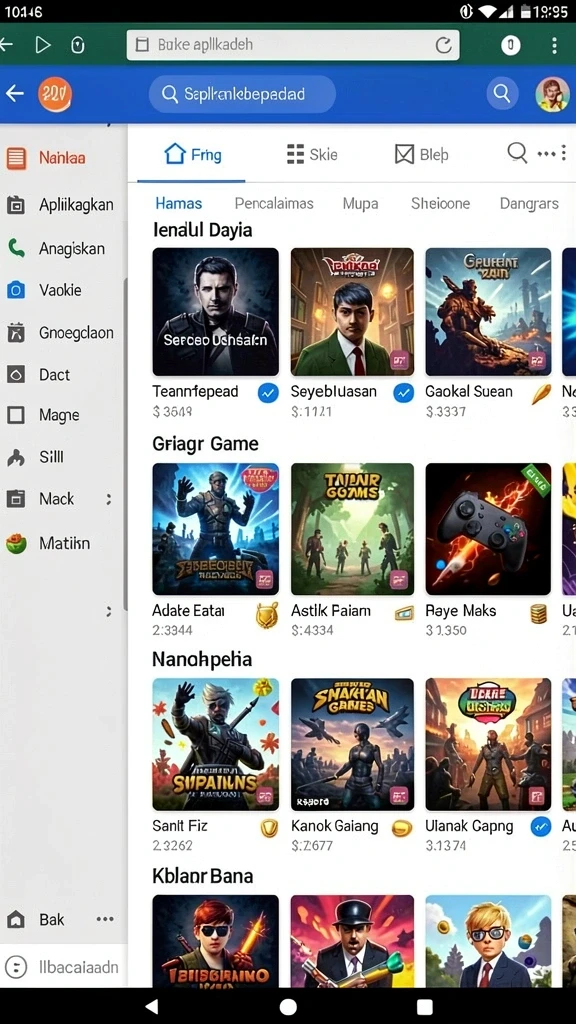
Task: Tap the browser back arrow in the green bar
Action: click(6, 45)
